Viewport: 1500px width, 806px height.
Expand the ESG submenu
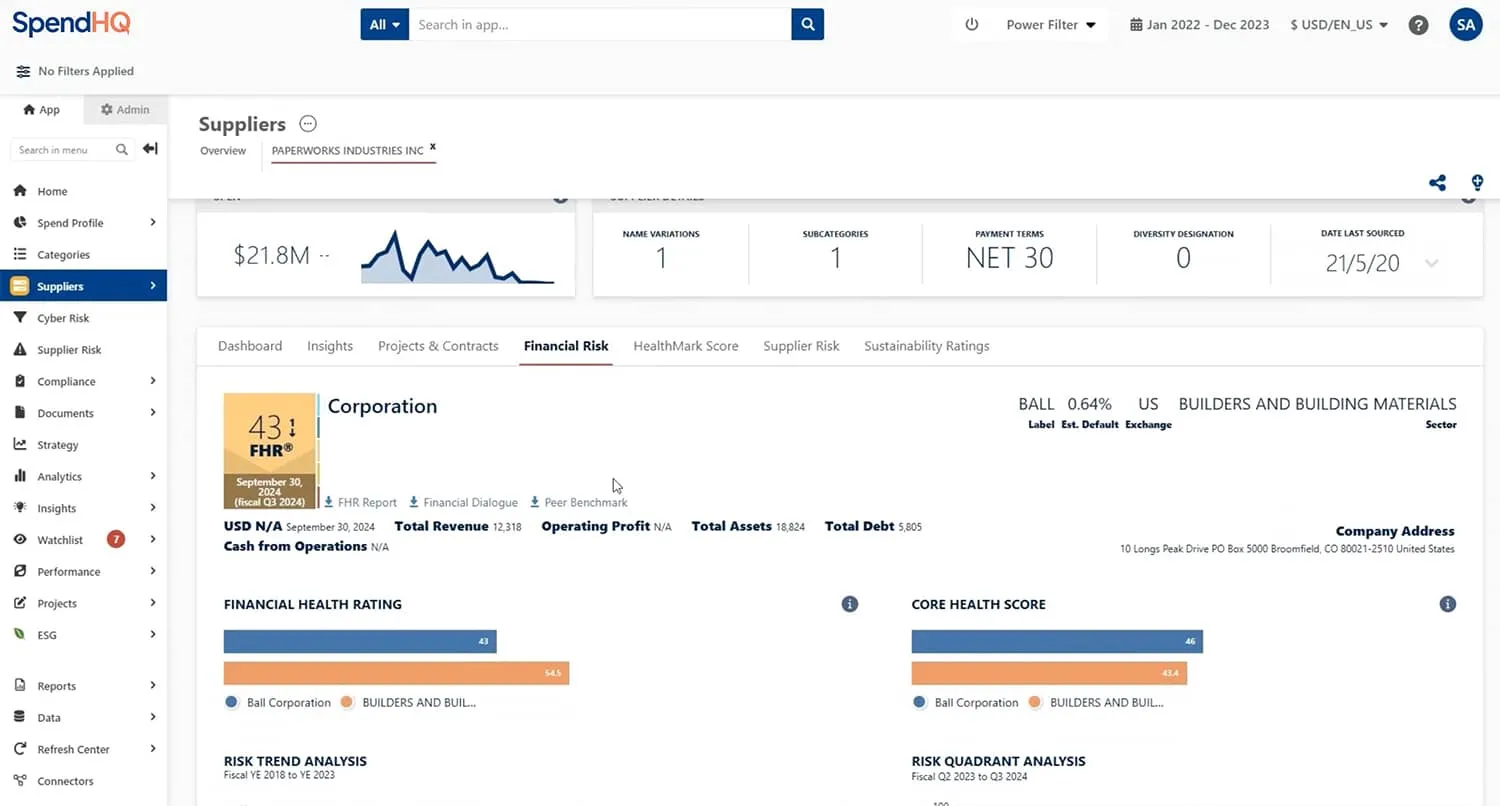(x=153, y=635)
